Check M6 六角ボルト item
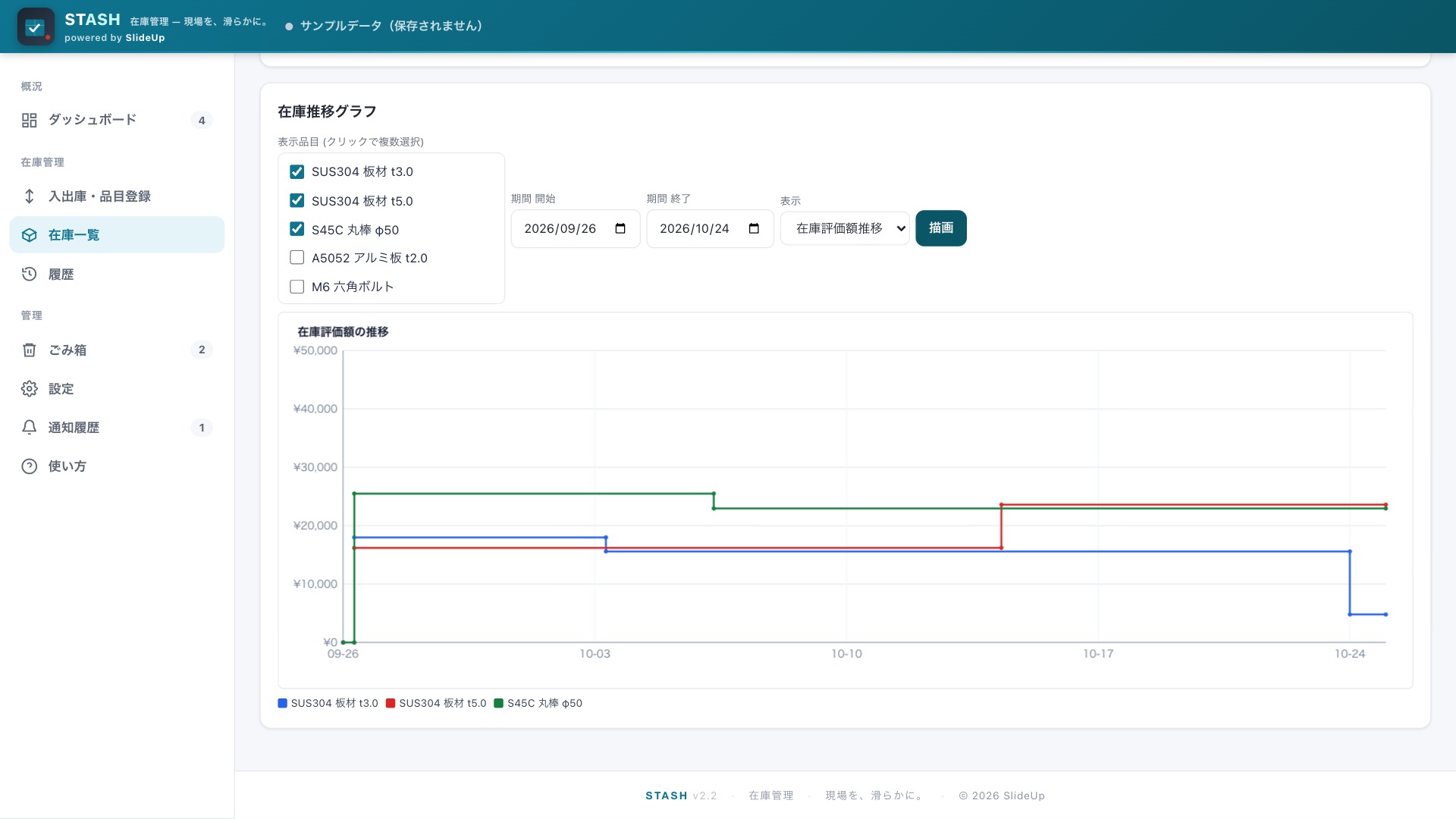This screenshot has width=1456, height=819. click(x=297, y=286)
